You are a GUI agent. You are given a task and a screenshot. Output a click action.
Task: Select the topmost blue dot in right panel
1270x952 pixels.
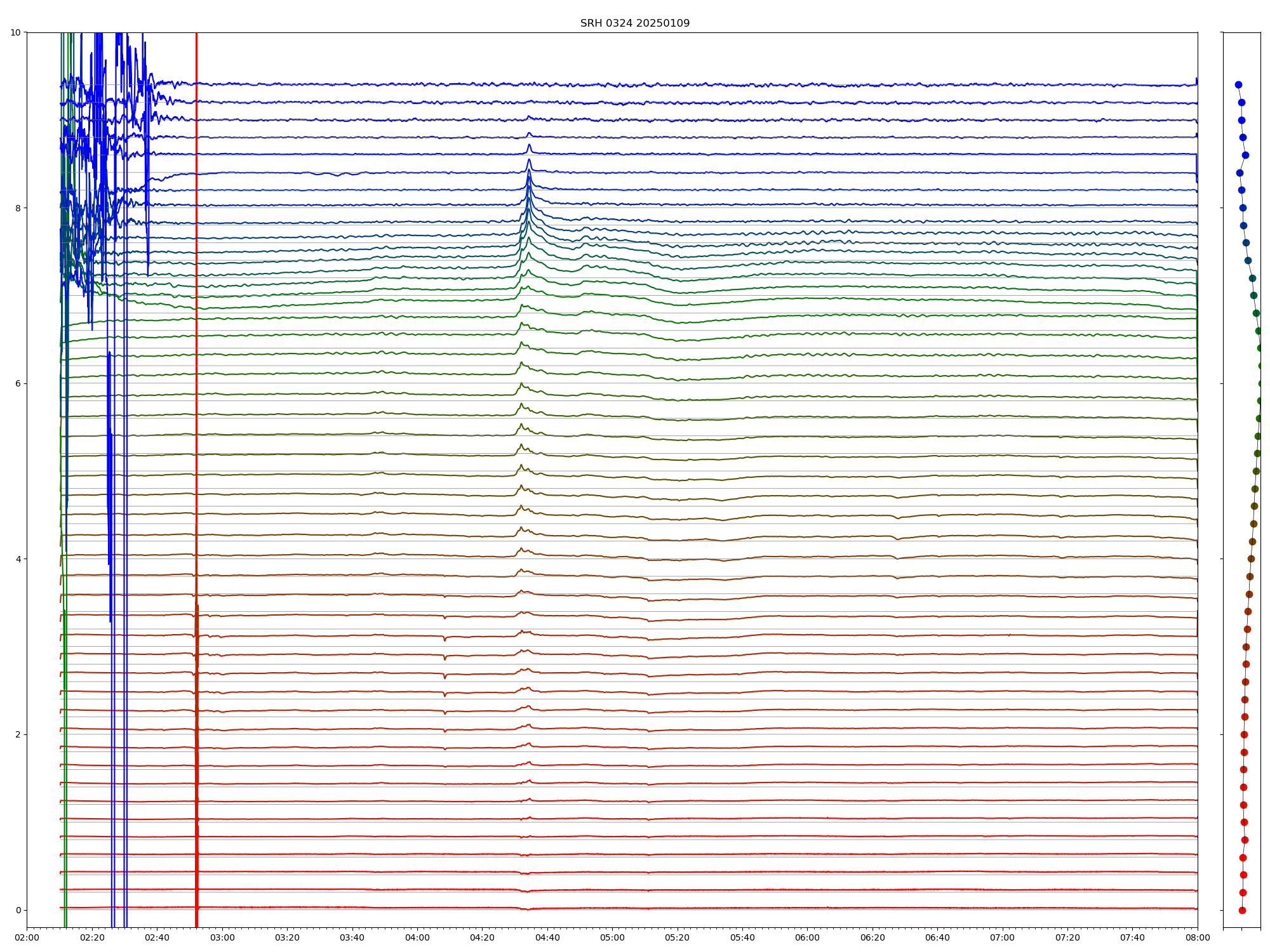(1238, 84)
